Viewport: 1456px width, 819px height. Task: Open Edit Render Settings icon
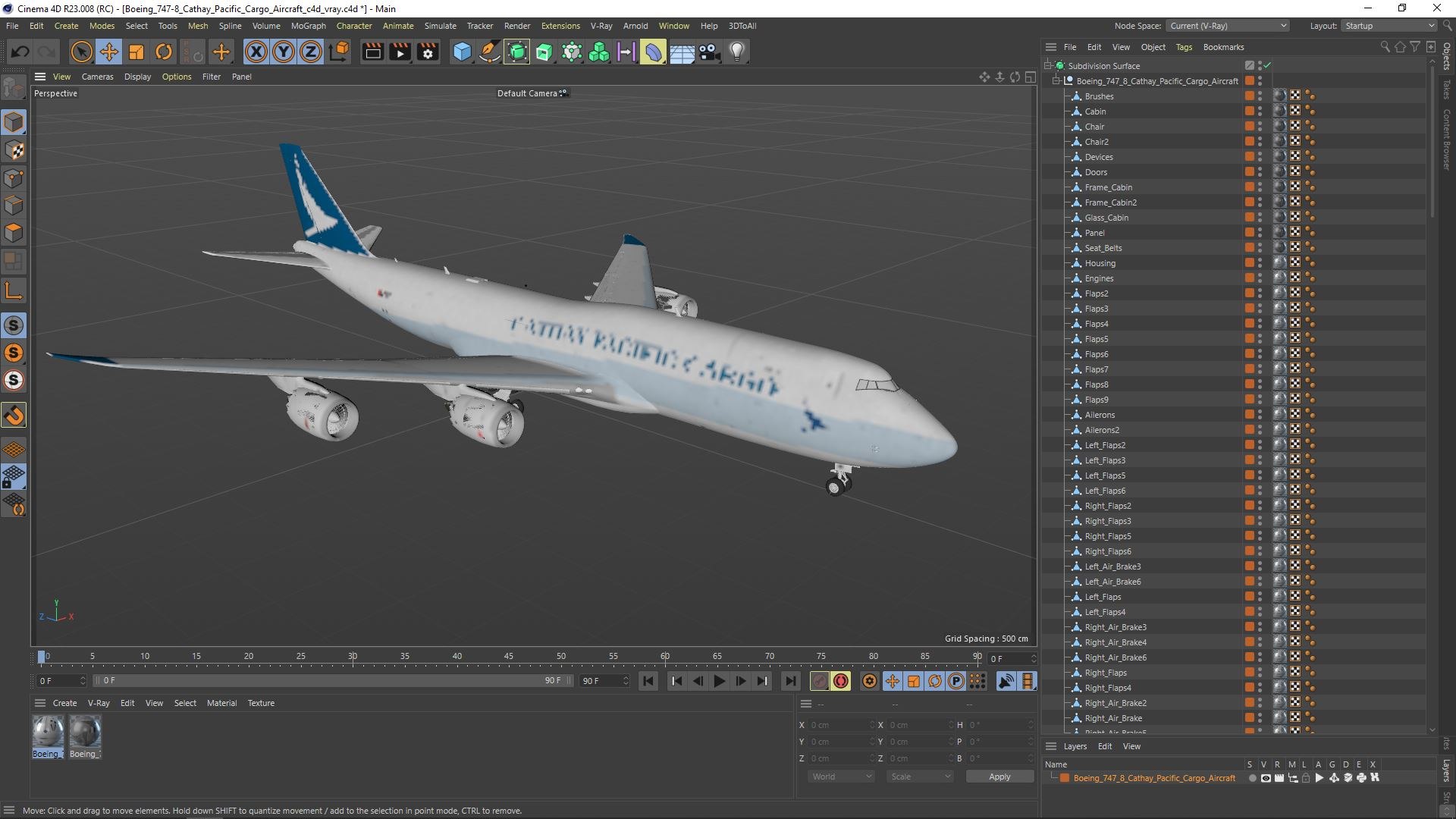(x=428, y=52)
